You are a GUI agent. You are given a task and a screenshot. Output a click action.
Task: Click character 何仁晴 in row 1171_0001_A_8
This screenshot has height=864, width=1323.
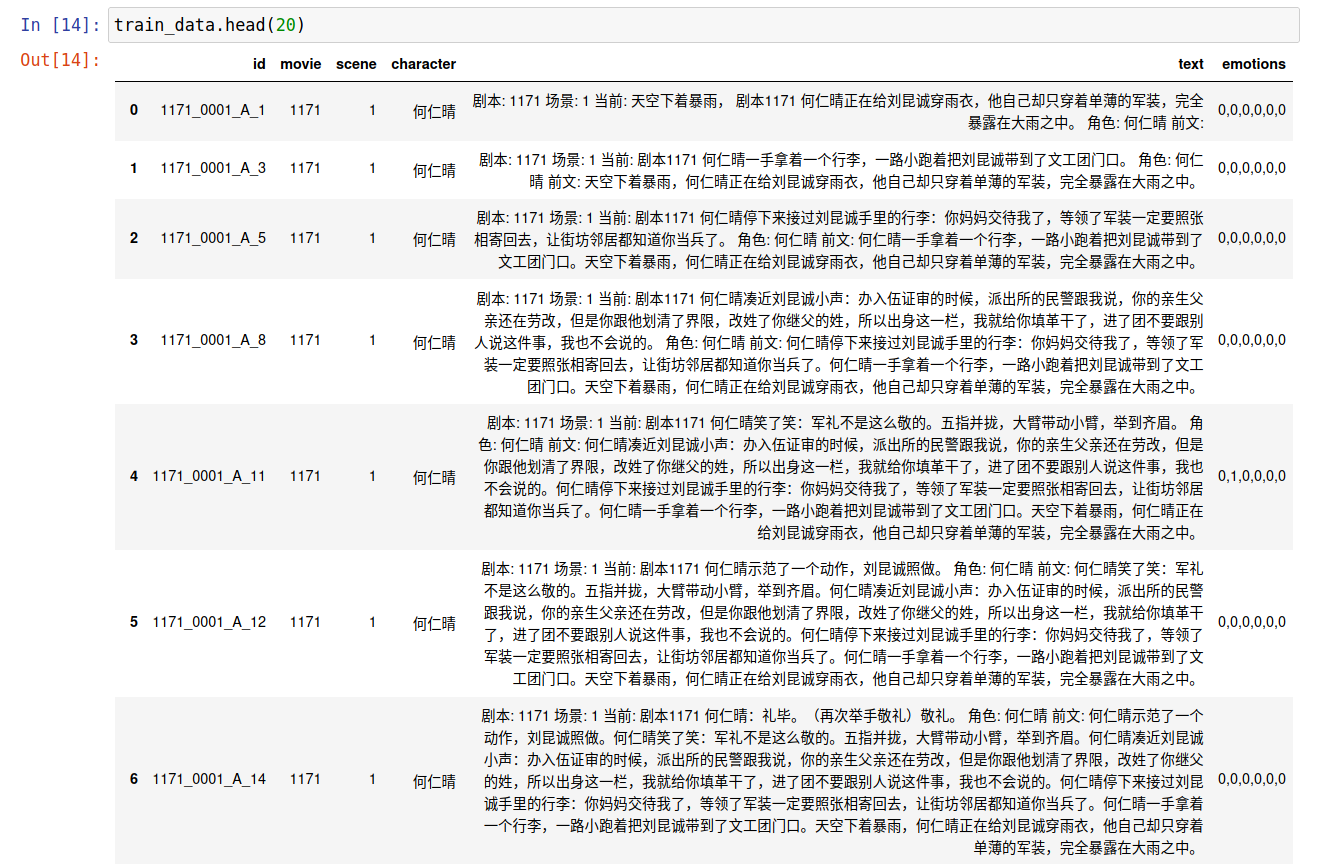pos(435,342)
